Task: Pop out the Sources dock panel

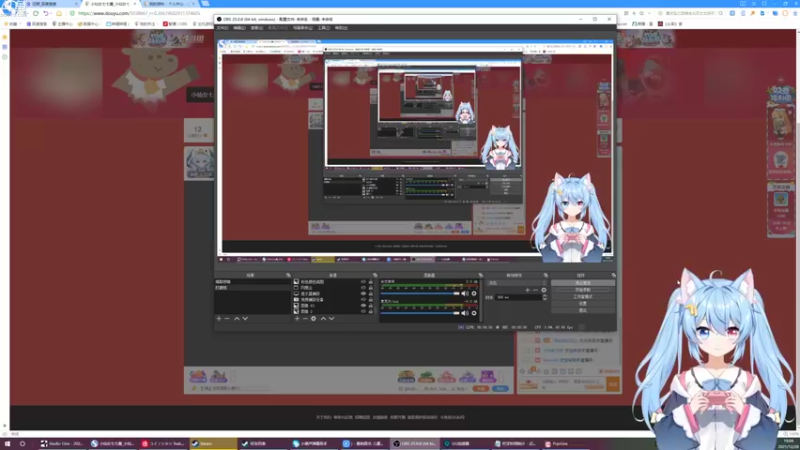Action: pos(375,275)
